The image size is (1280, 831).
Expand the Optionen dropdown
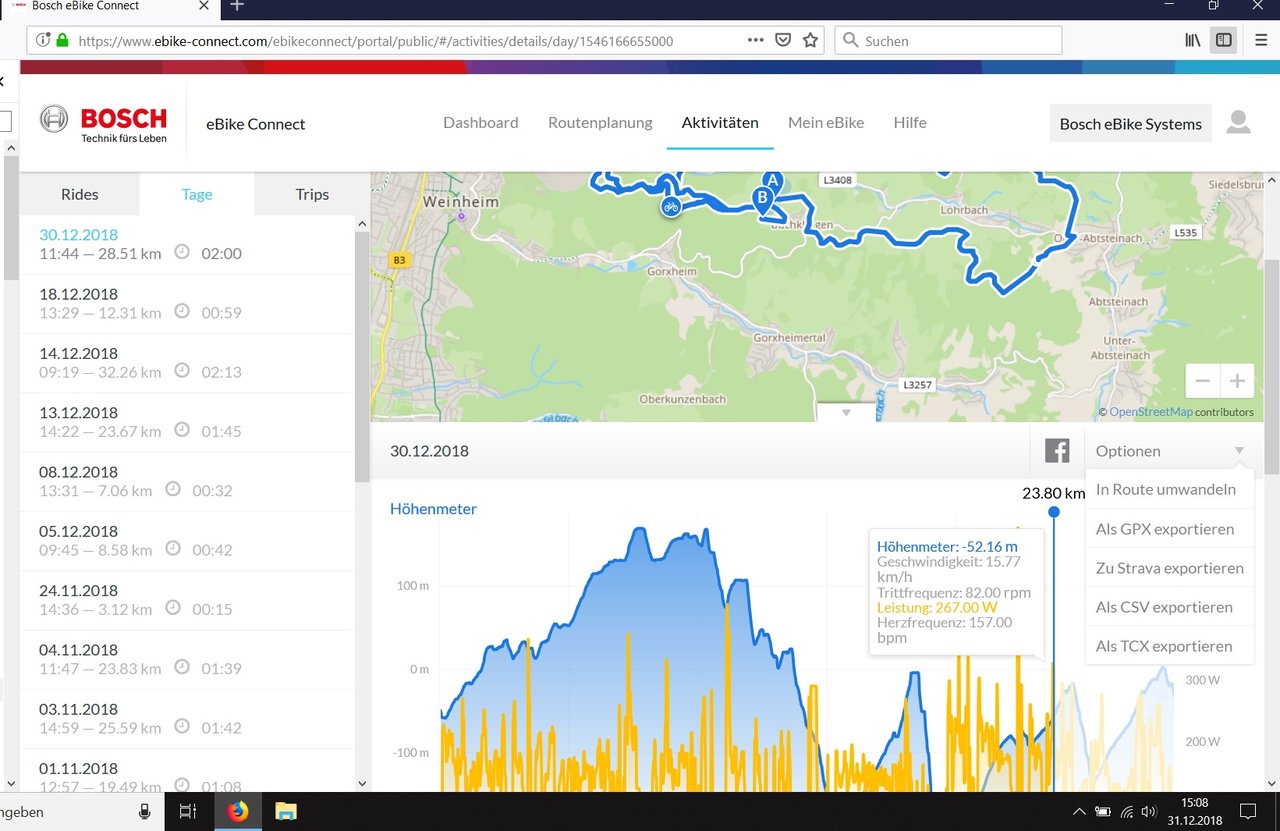(1170, 451)
